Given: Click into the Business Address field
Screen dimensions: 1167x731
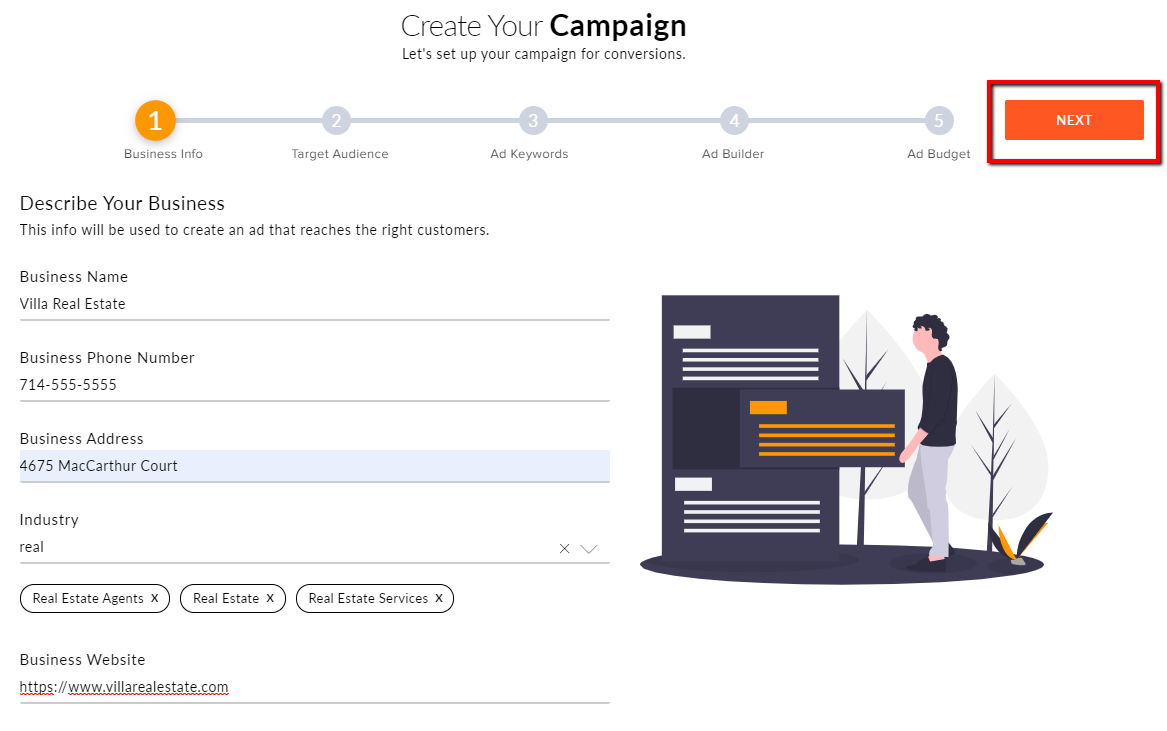Looking at the screenshot, I should click(x=314, y=466).
